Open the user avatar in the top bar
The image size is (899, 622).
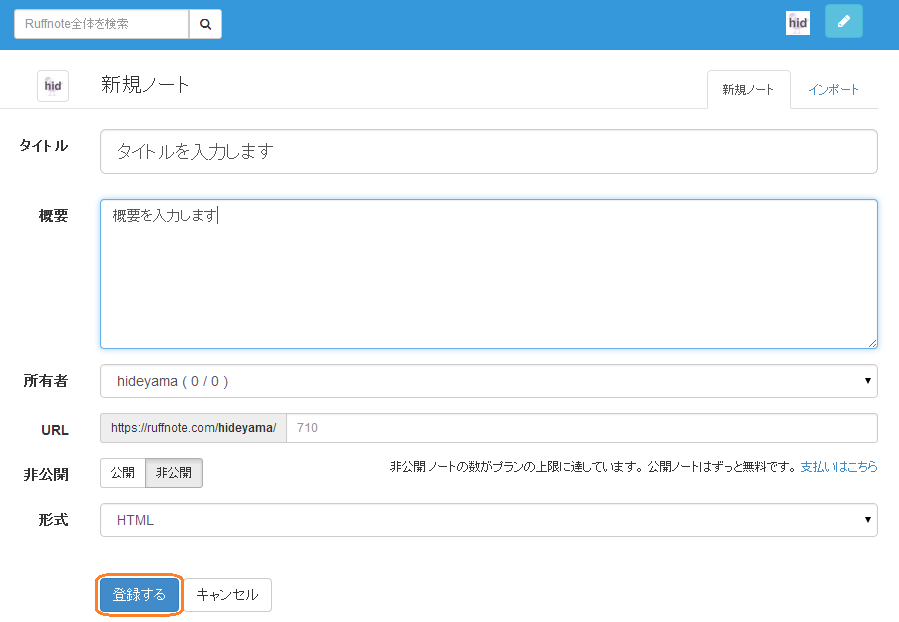(x=797, y=23)
